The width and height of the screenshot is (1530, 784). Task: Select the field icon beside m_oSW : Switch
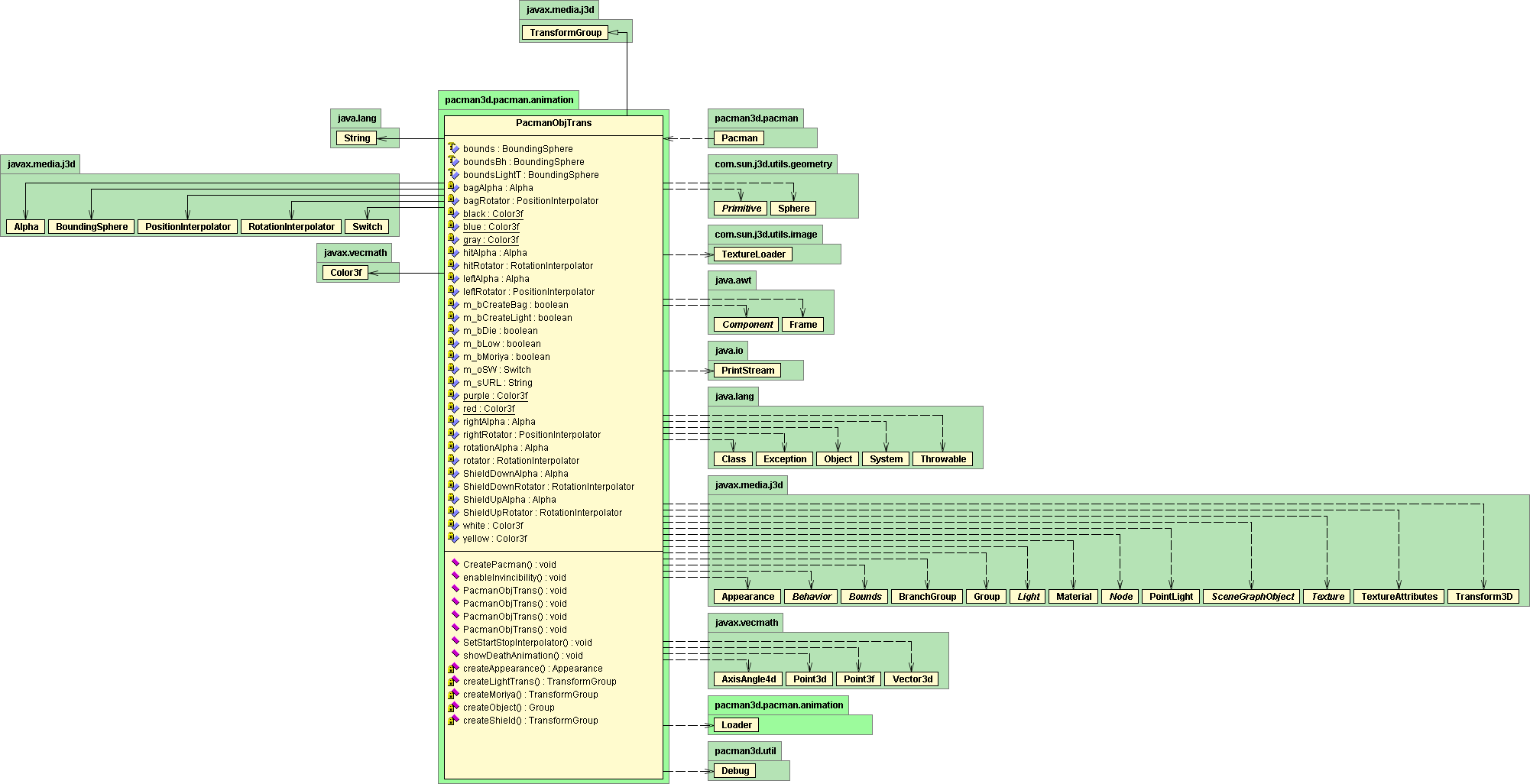(x=453, y=369)
